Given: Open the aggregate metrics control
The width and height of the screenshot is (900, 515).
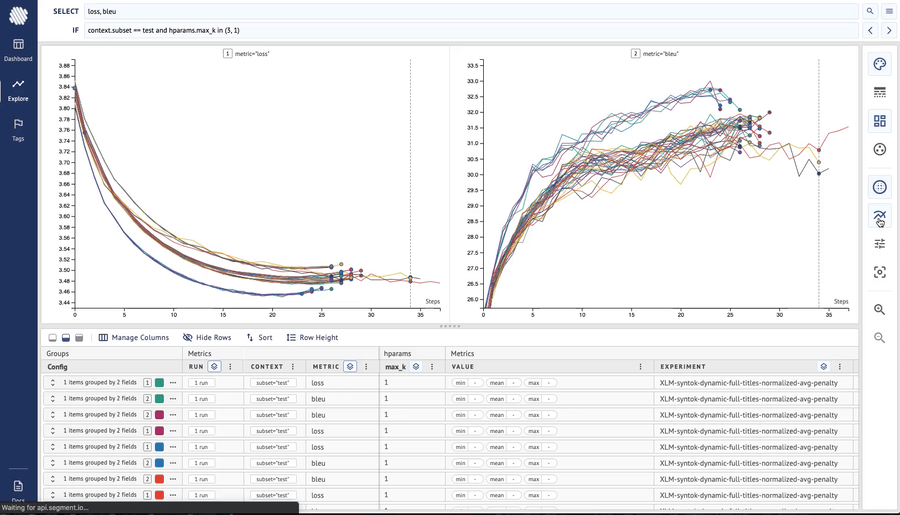Looking at the screenshot, I should (x=879, y=149).
